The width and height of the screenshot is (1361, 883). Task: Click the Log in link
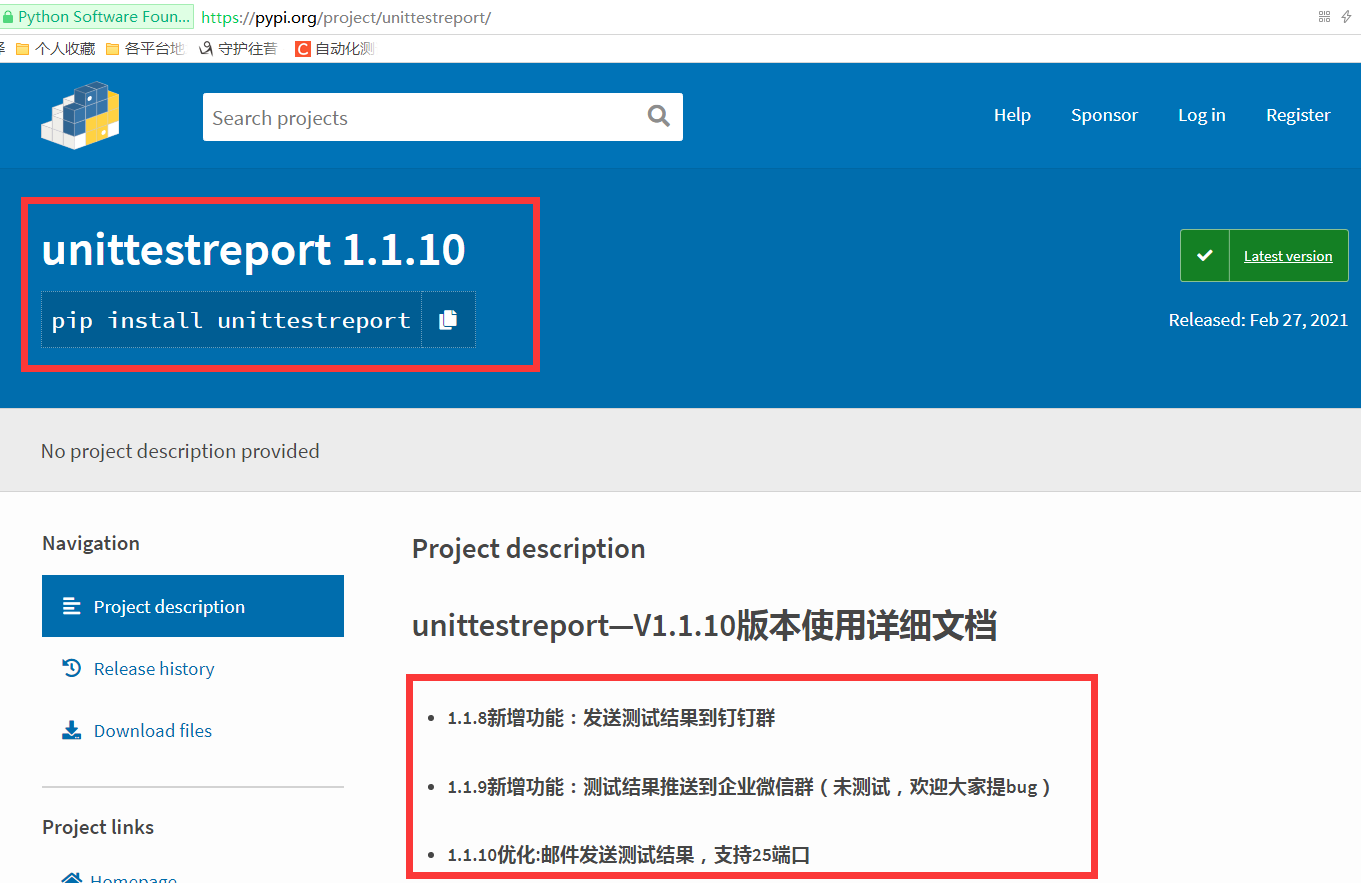(1201, 115)
